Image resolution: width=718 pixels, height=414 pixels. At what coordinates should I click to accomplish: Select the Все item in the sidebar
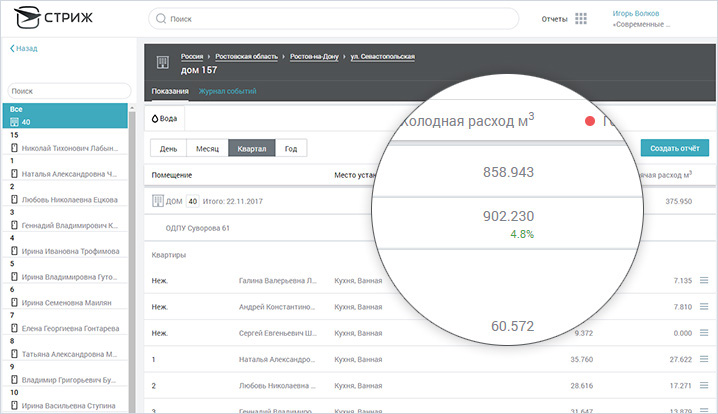[x=65, y=115]
